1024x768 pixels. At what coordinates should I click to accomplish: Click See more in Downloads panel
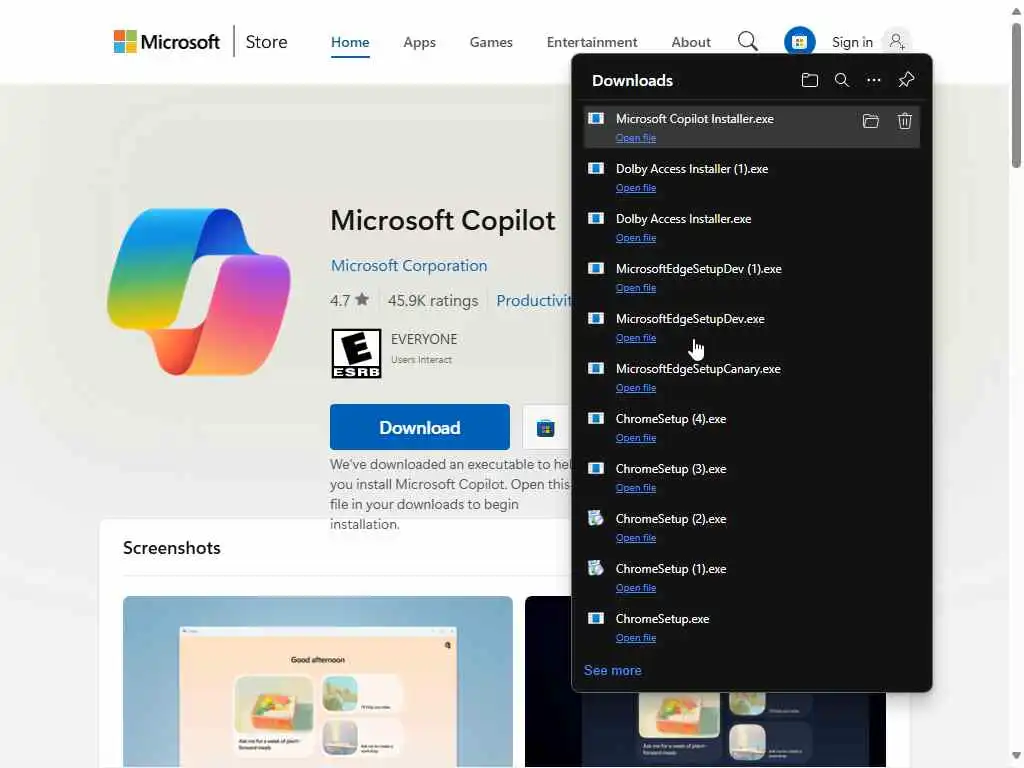(613, 671)
